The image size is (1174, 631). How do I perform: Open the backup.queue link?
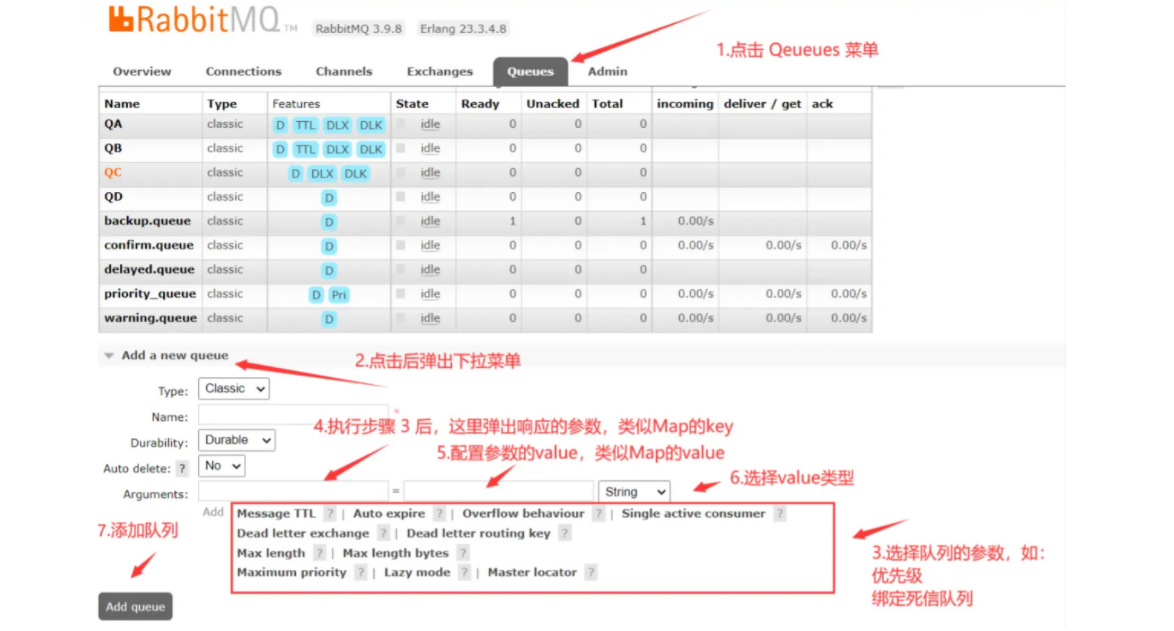point(147,222)
